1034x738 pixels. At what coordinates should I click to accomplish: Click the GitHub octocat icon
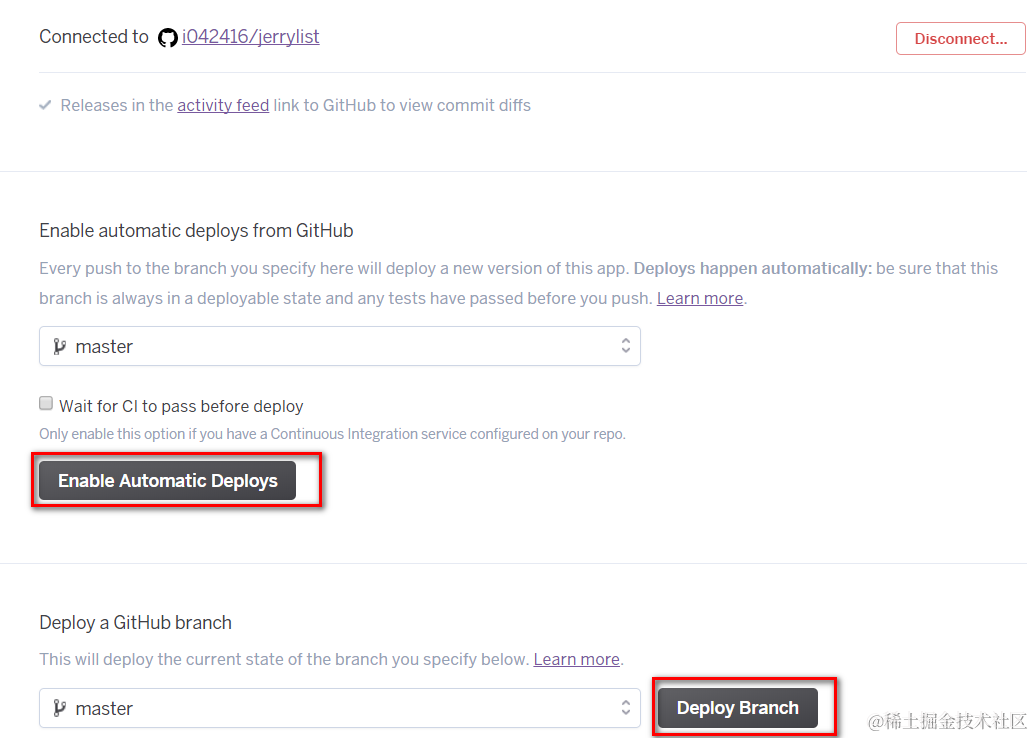pos(167,38)
